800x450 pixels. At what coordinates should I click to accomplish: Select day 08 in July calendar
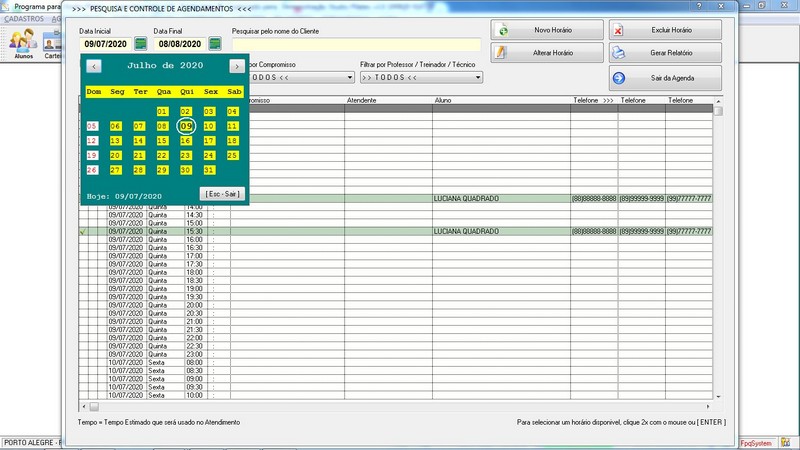click(x=162, y=126)
